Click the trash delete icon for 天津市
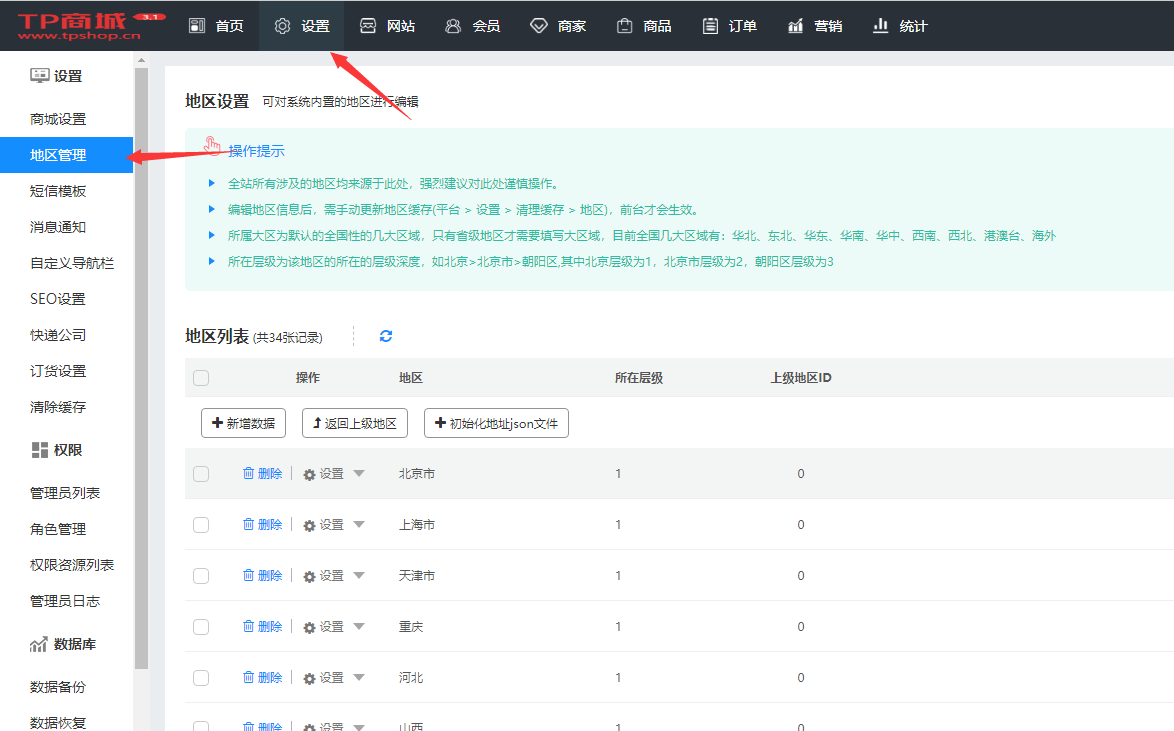 [x=249, y=576]
